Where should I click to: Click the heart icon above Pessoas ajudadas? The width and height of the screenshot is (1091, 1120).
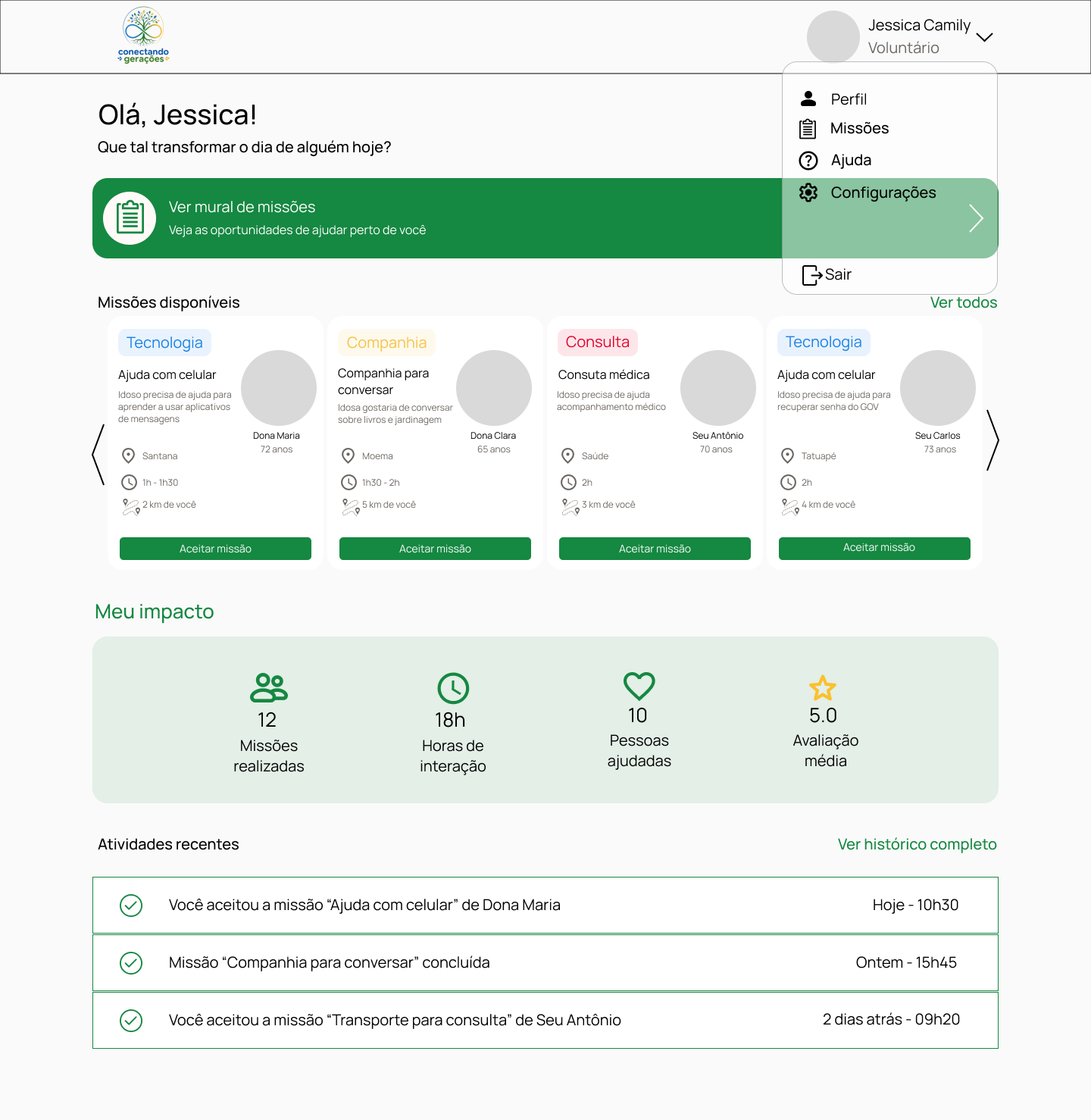(x=639, y=686)
